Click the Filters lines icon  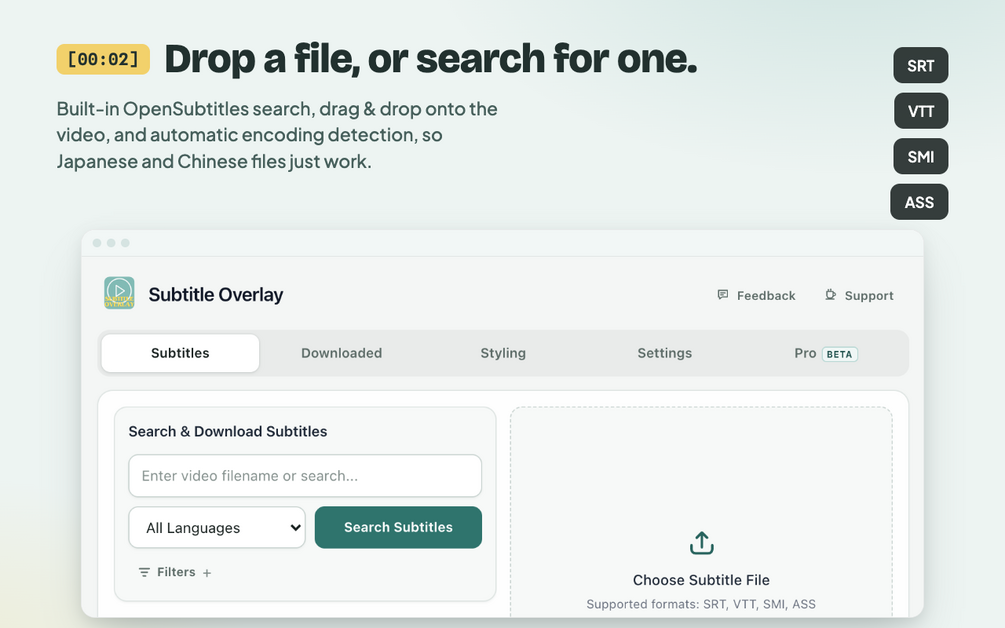(144, 572)
